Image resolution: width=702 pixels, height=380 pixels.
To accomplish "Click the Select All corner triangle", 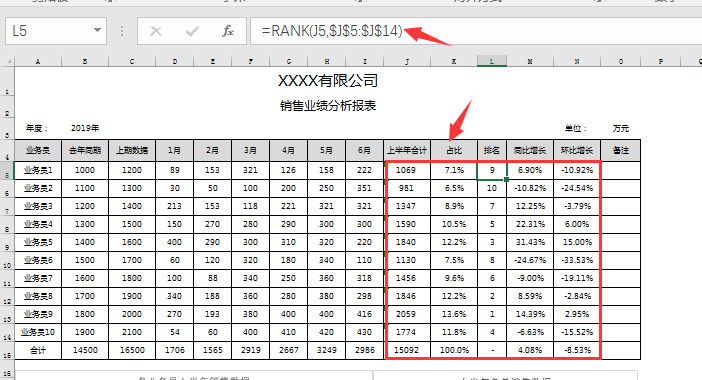I will click(x=8, y=61).
